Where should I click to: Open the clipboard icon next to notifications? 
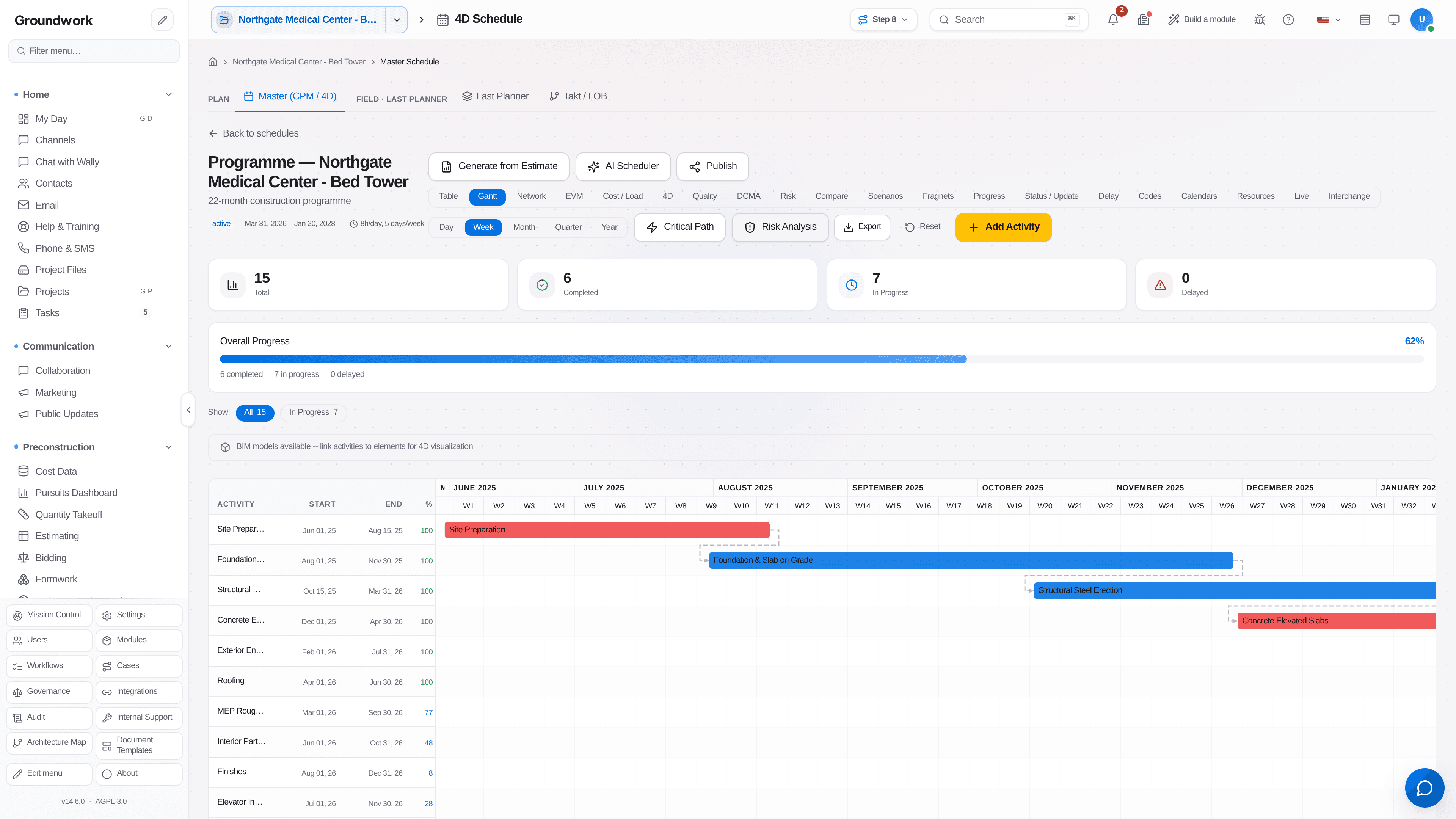coord(1144,20)
